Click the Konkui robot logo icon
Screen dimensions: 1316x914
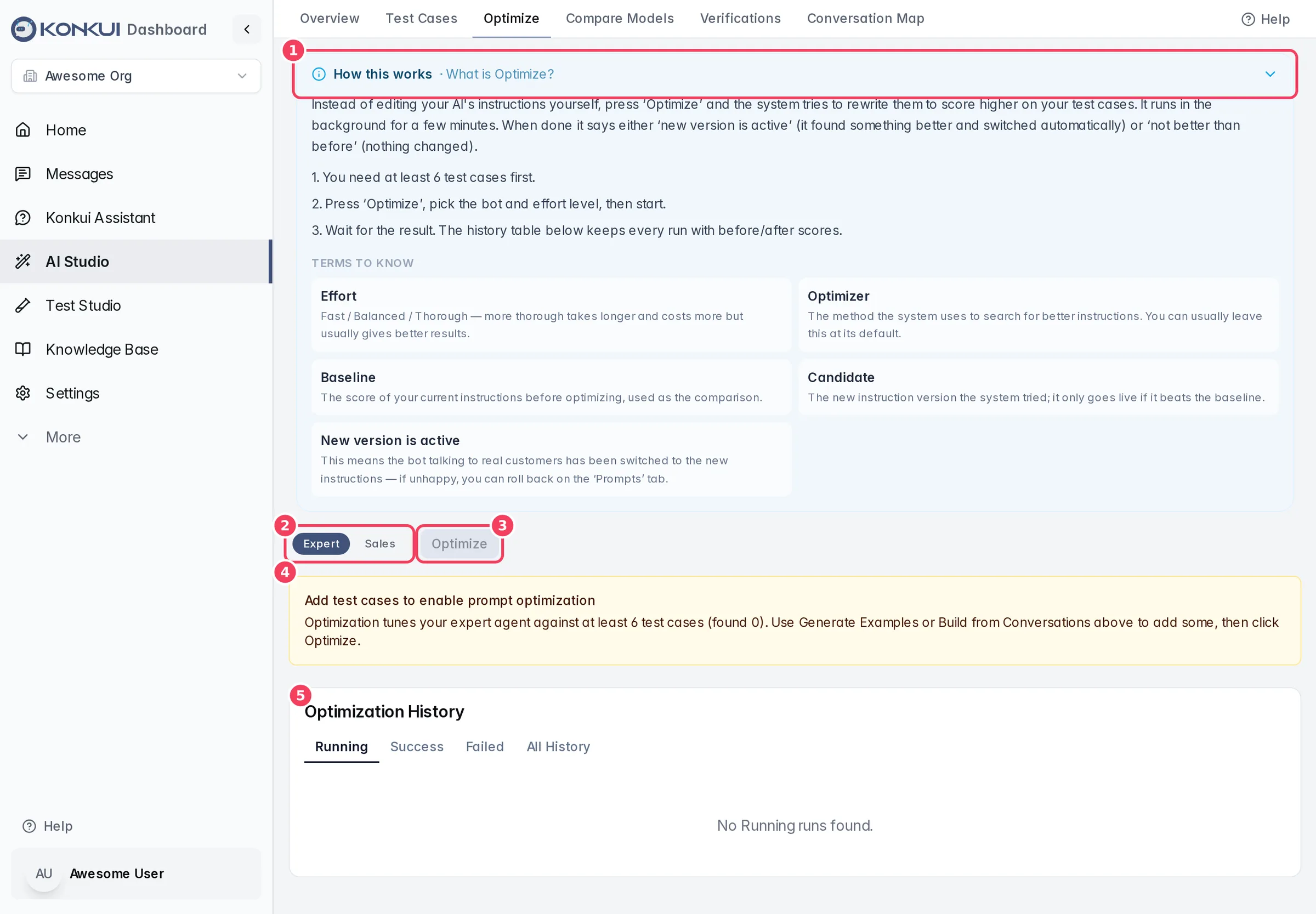pyautogui.click(x=24, y=29)
